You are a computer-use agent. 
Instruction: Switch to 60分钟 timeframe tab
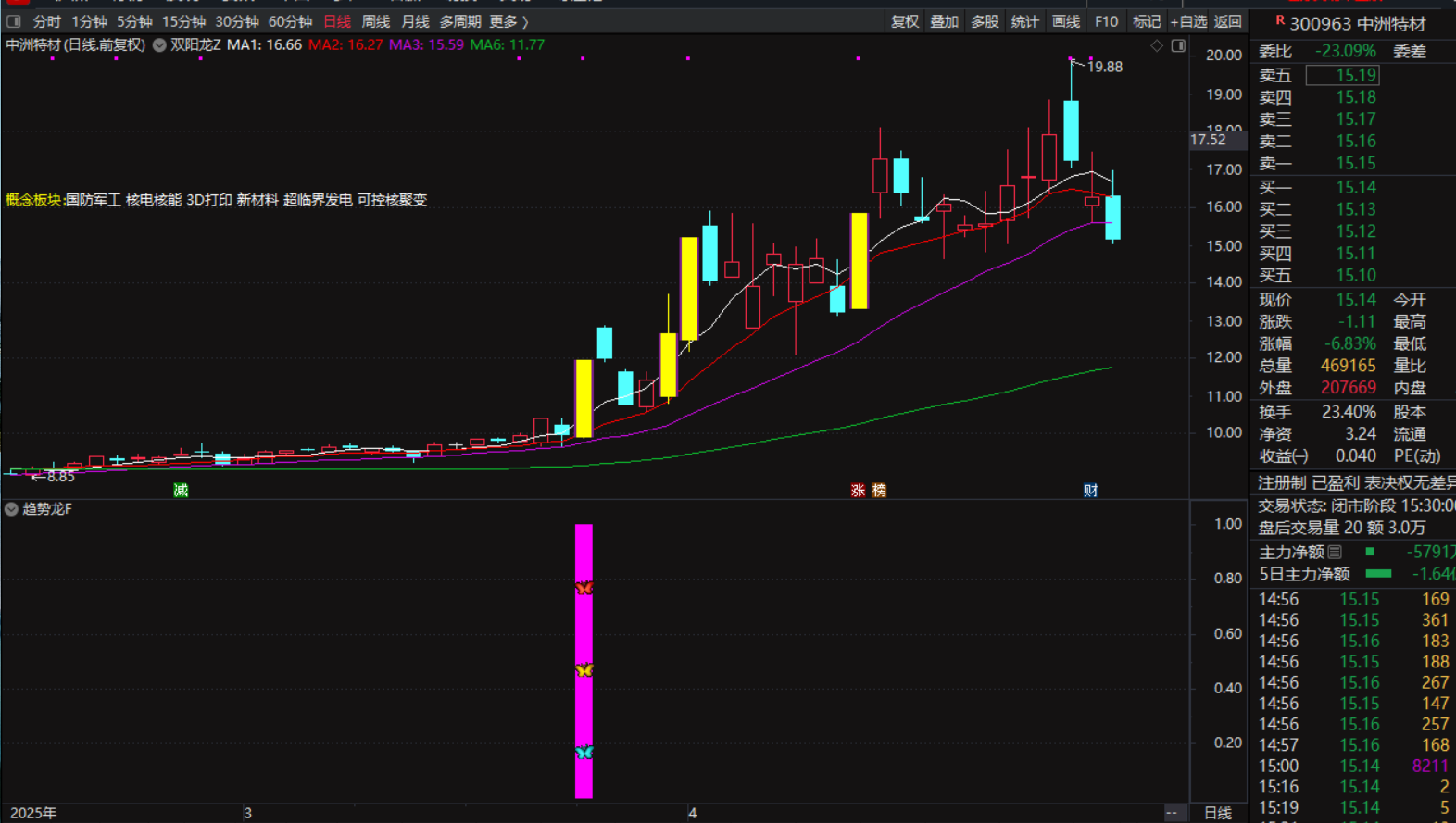(290, 21)
